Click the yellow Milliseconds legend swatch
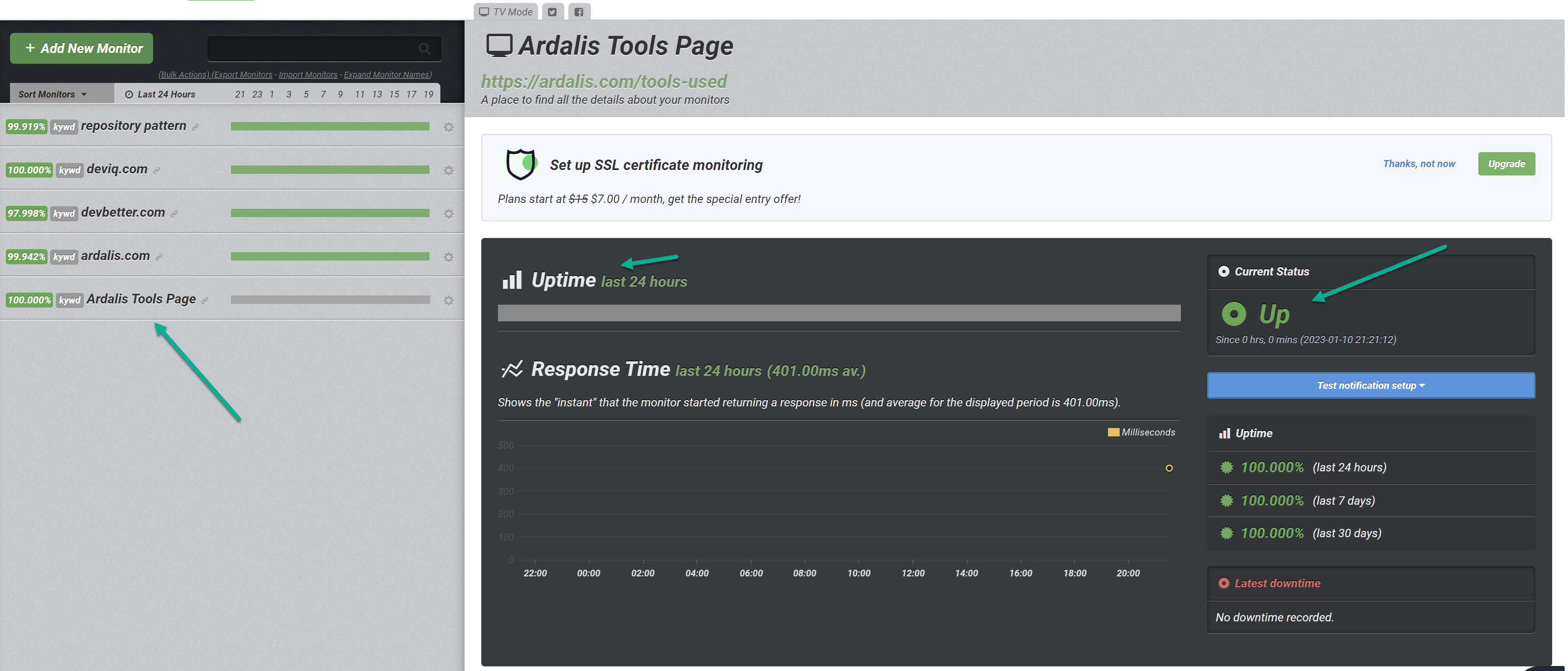1568x671 pixels. [x=1113, y=432]
